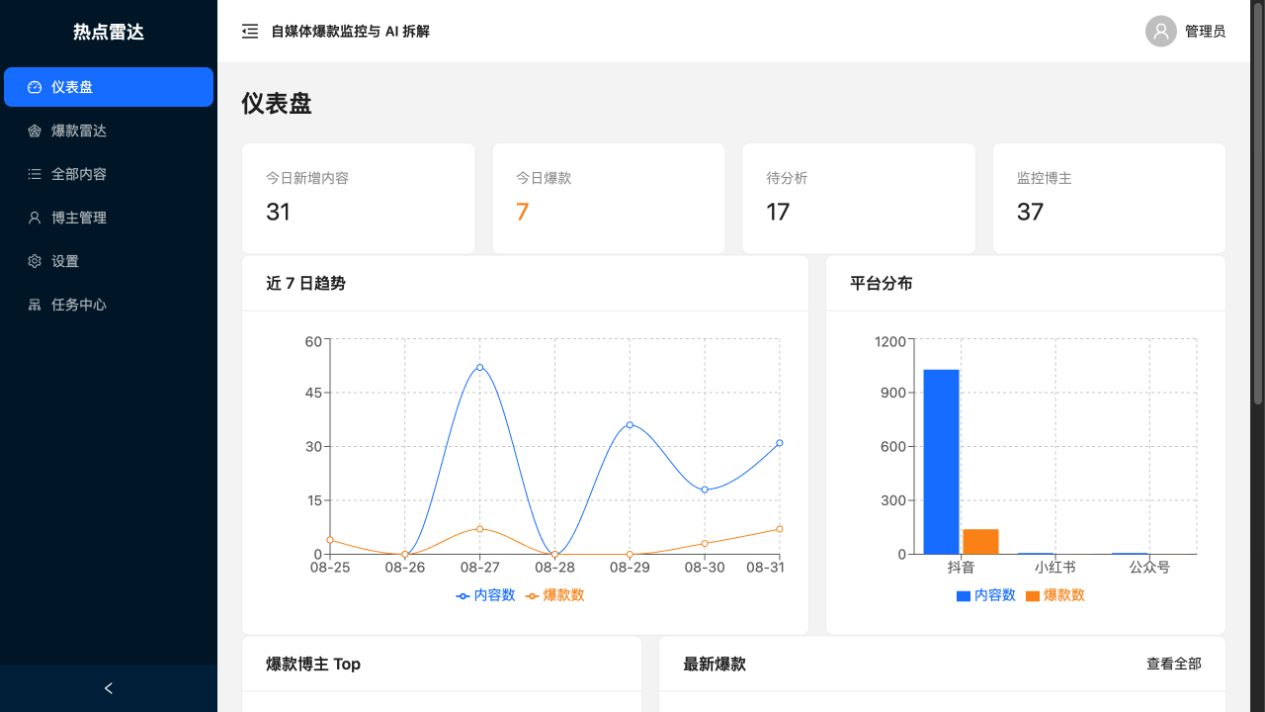Click 查看全部 link in 最新爆款
Viewport: 1265px width, 712px height.
pyautogui.click(x=1174, y=664)
